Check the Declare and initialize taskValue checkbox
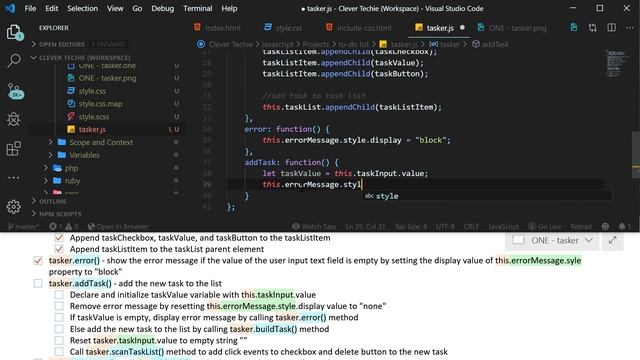640x360 pixels. pyautogui.click(x=59, y=295)
